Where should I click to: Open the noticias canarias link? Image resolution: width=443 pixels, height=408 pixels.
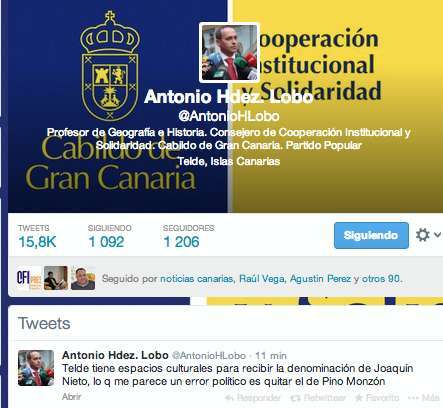[196, 279]
